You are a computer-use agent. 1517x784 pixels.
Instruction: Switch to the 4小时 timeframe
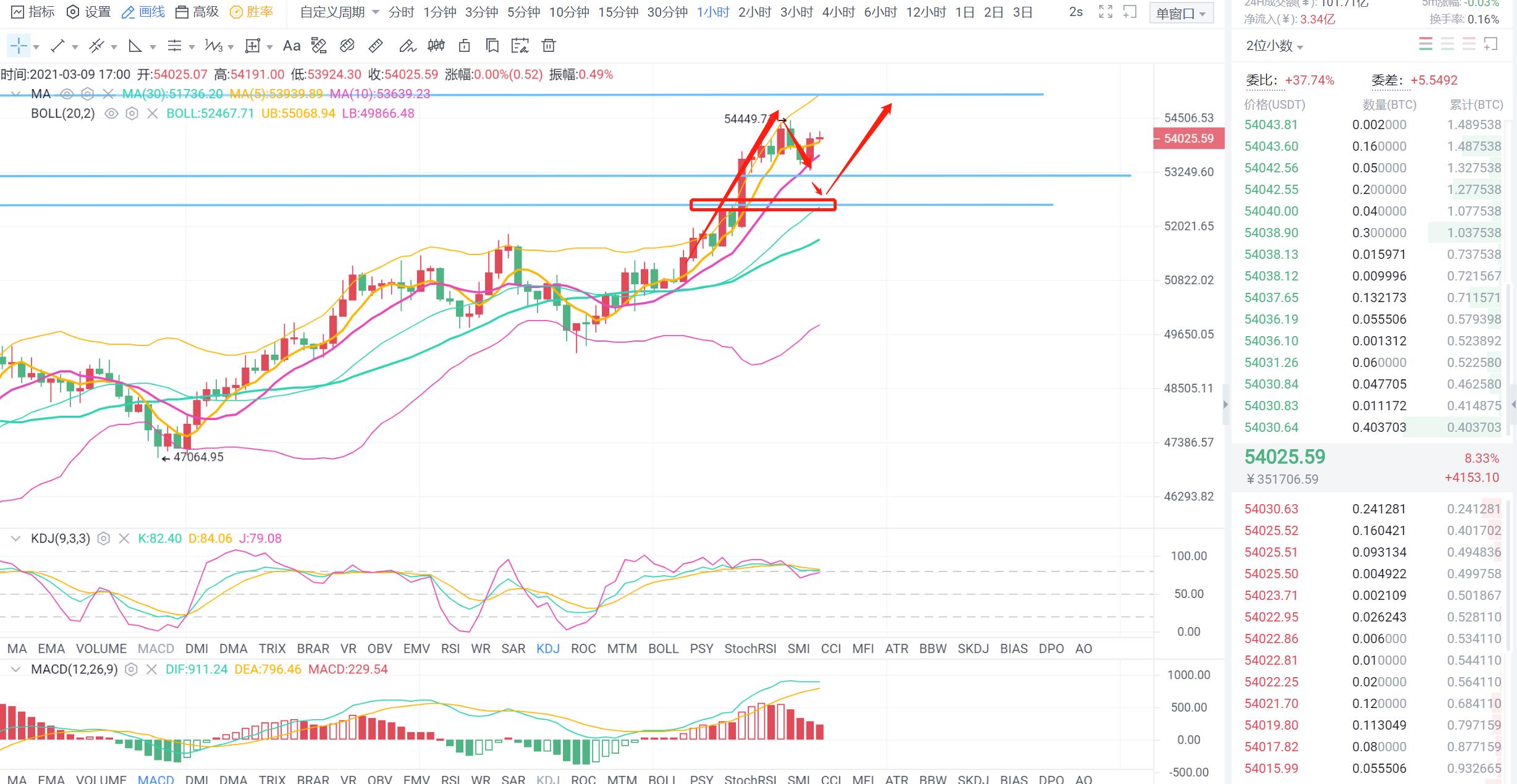pyautogui.click(x=838, y=12)
